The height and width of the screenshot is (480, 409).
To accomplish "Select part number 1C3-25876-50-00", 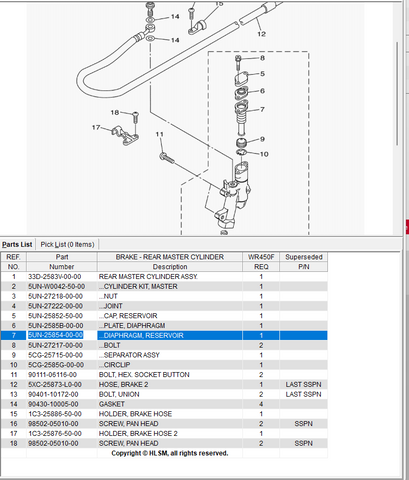I will (55, 433).
